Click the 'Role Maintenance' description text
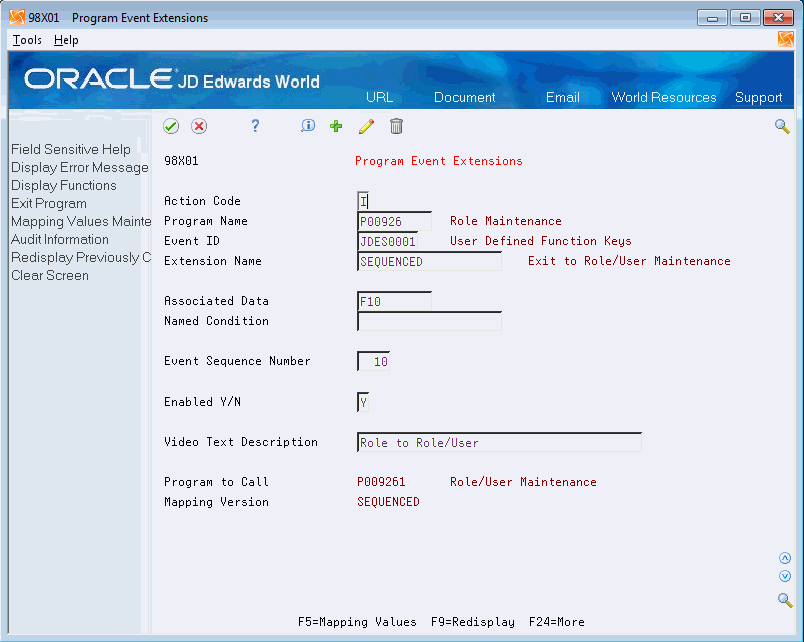Viewport: 804px width, 642px height. (x=506, y=221)
